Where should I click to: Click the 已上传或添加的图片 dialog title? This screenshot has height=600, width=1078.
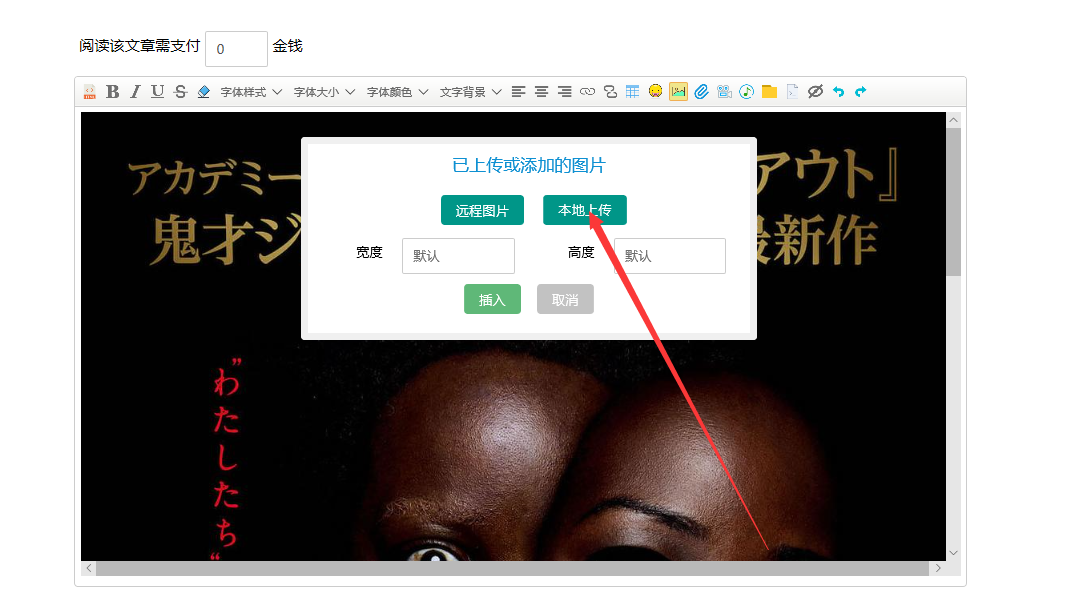coord(529,166)
